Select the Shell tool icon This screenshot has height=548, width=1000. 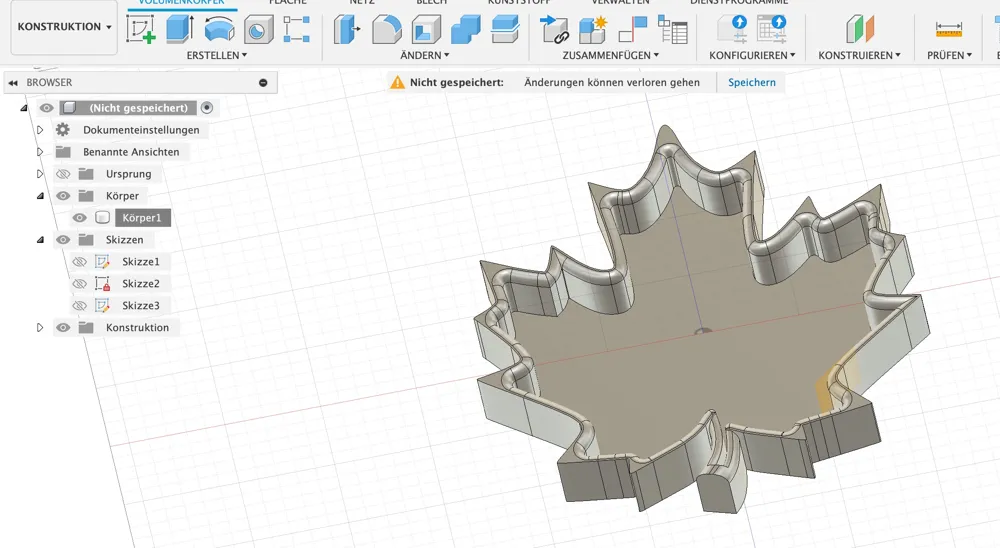pos(426,29)
